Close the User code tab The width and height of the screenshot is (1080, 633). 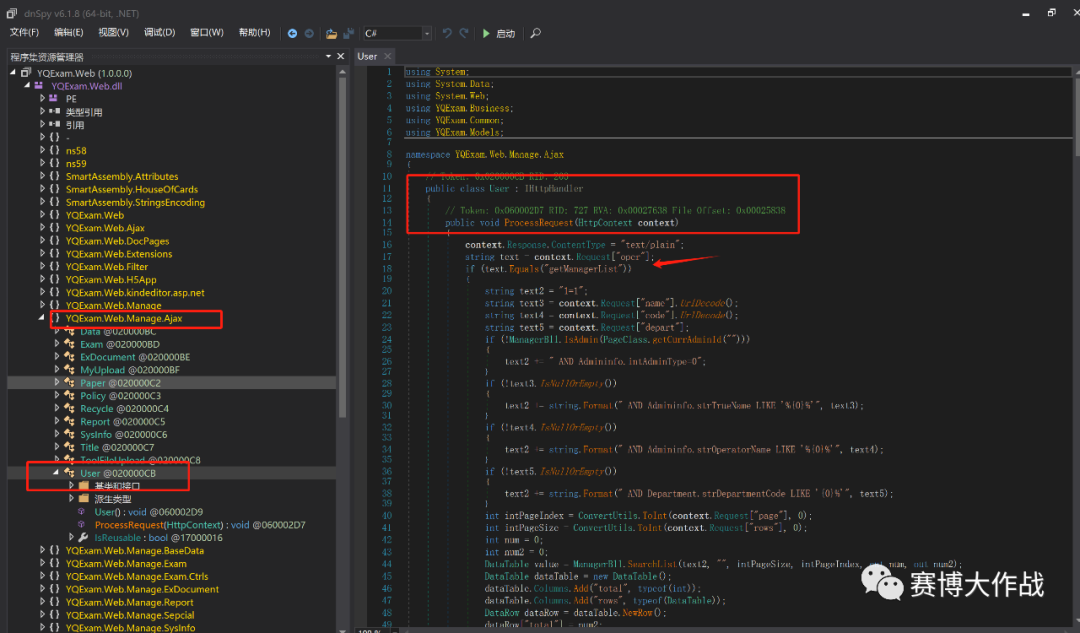point(389,57)
